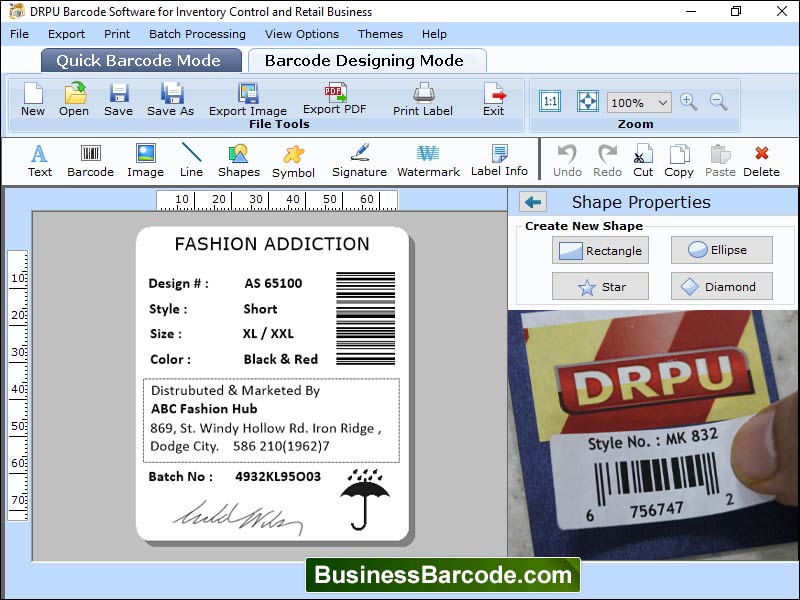Image resolution: width=800 pixels, height=600 pixels.
Task: Create a Star shape
Action: 600,286
